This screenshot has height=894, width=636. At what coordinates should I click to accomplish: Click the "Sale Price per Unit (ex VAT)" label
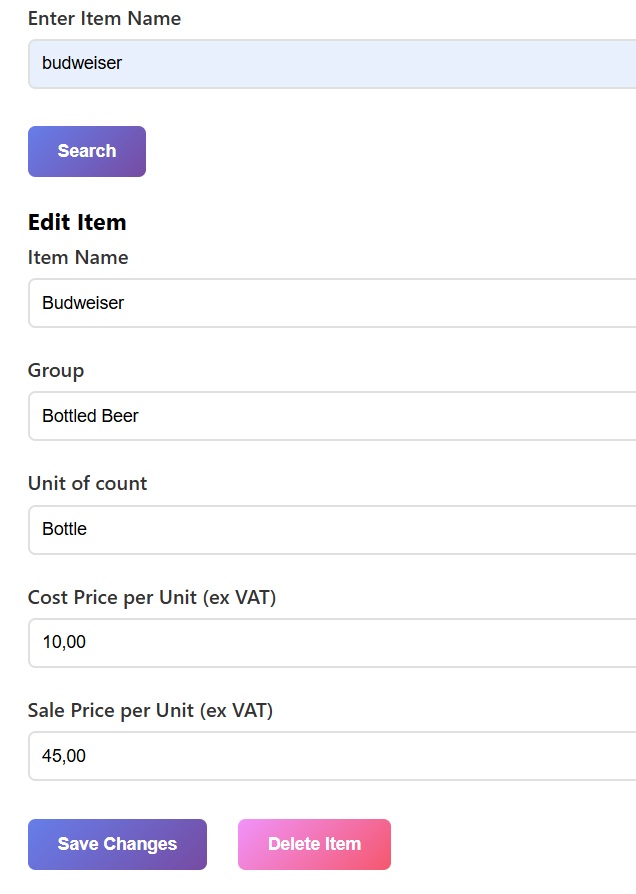150,710
